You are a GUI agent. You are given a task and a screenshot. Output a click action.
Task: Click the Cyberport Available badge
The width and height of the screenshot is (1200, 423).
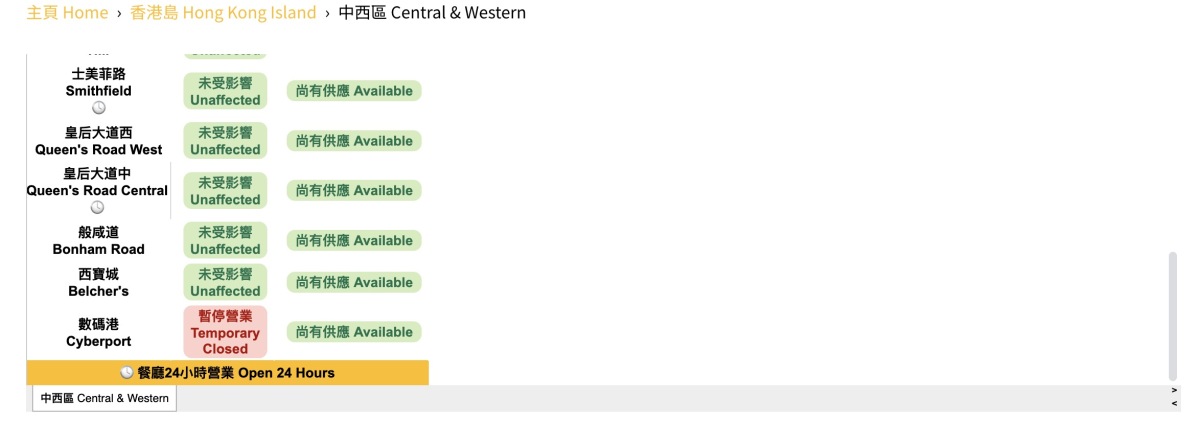pyautogui.click(x=354, y=332)
